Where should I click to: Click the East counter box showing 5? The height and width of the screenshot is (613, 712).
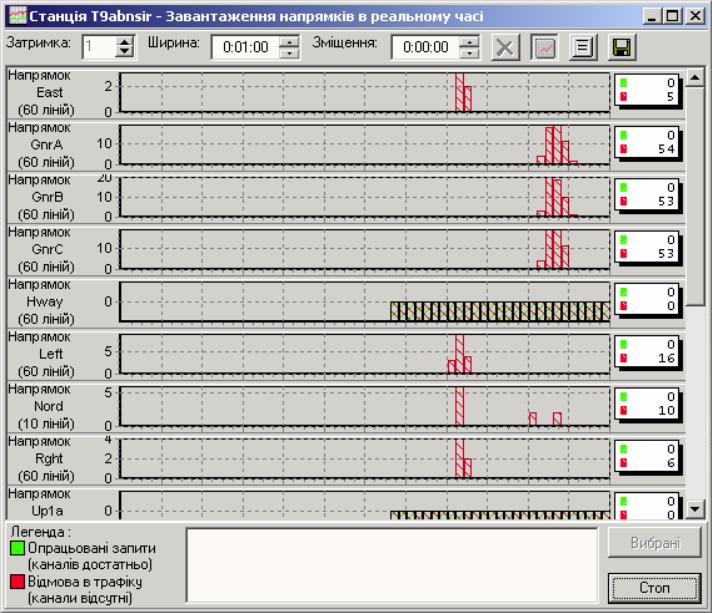647,90
